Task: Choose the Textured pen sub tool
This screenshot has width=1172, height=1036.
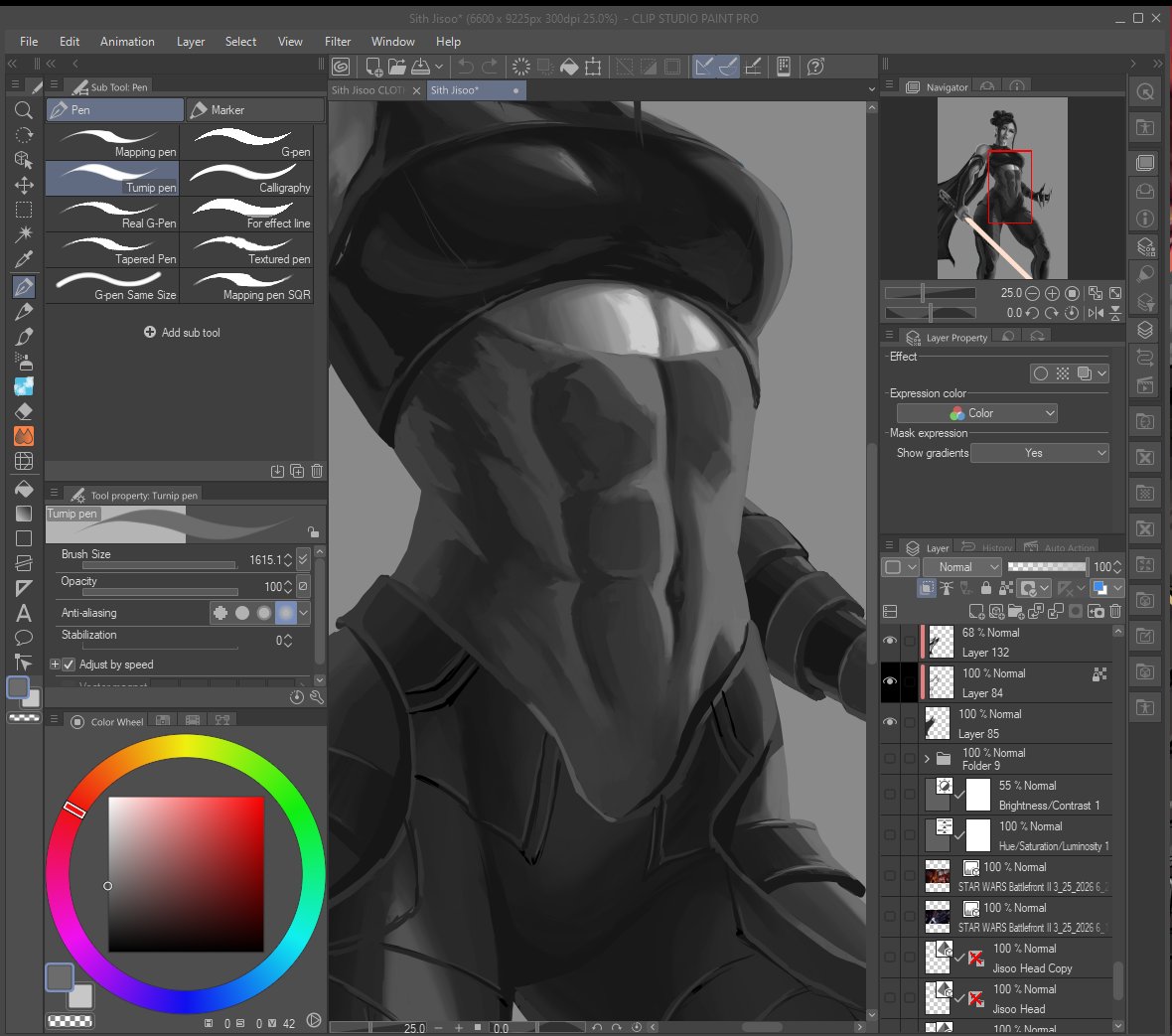Action: 247,250
